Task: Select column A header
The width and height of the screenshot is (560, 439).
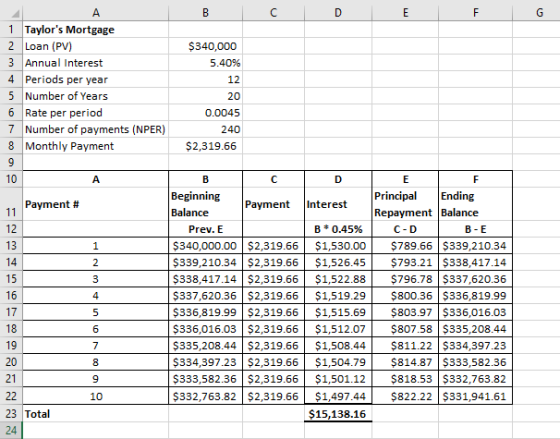Action: pyautogui.click(x=96, y=13)
